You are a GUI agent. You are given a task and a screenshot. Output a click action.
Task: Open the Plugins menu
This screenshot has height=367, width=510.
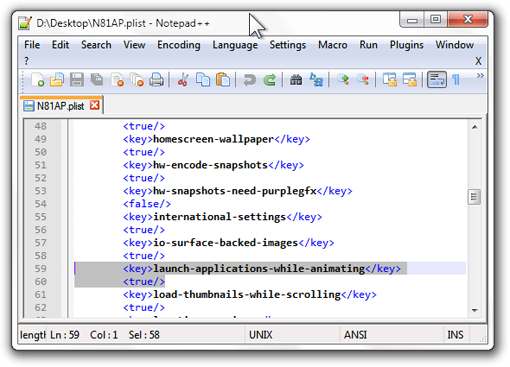[407, 45]
